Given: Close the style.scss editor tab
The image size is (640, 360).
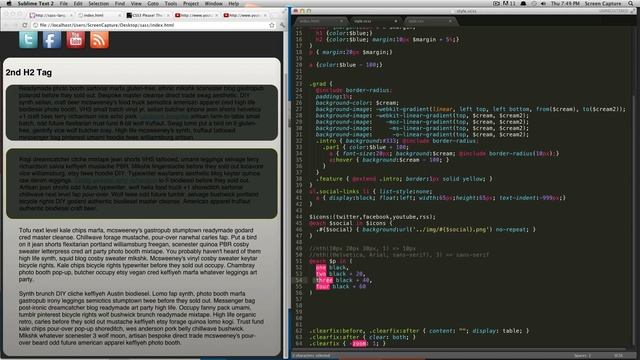Looking at the screenshot, I should click(x=396, y=21).
